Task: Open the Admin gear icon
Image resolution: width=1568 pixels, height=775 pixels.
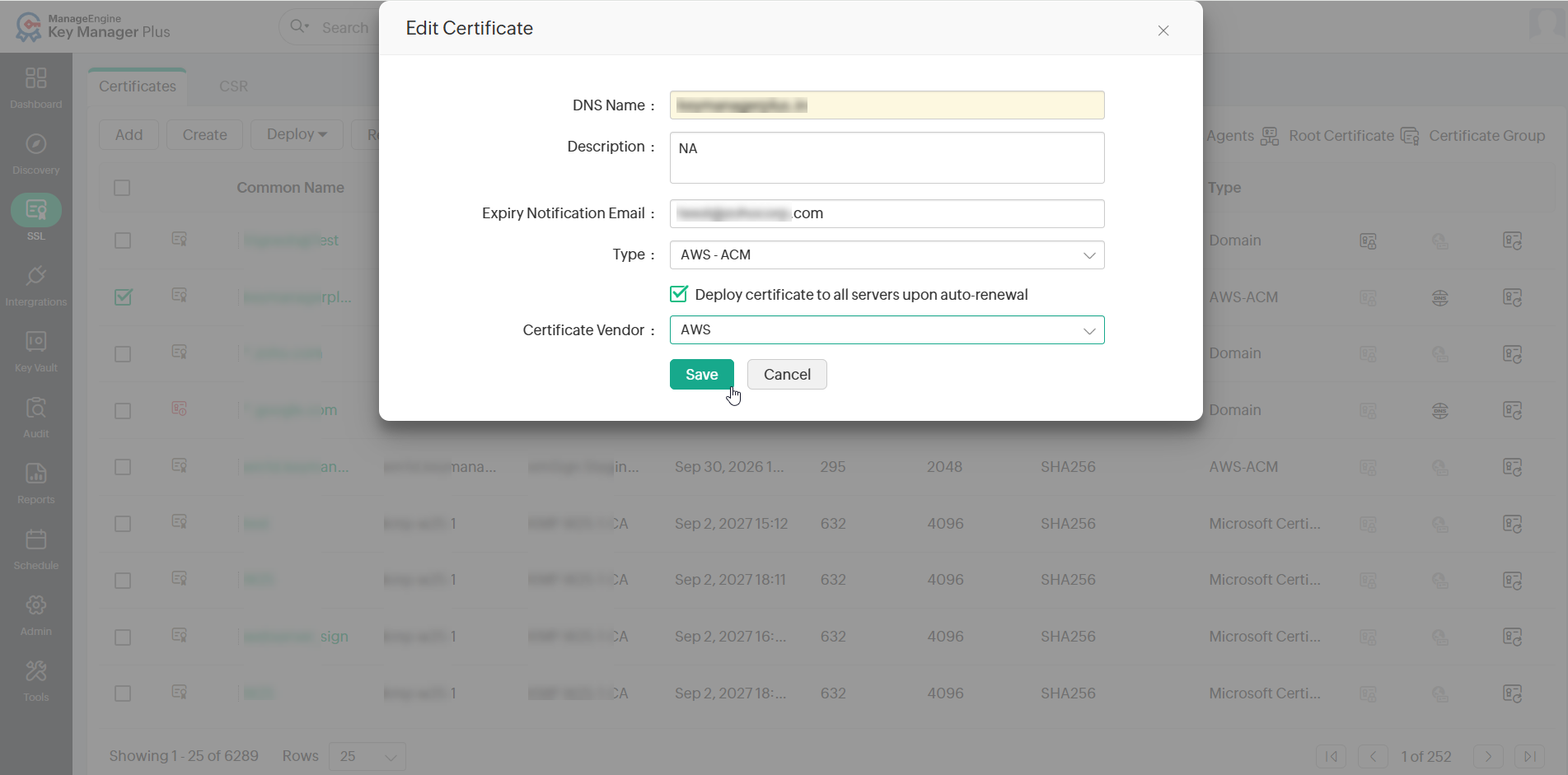Action: (36, 605)
